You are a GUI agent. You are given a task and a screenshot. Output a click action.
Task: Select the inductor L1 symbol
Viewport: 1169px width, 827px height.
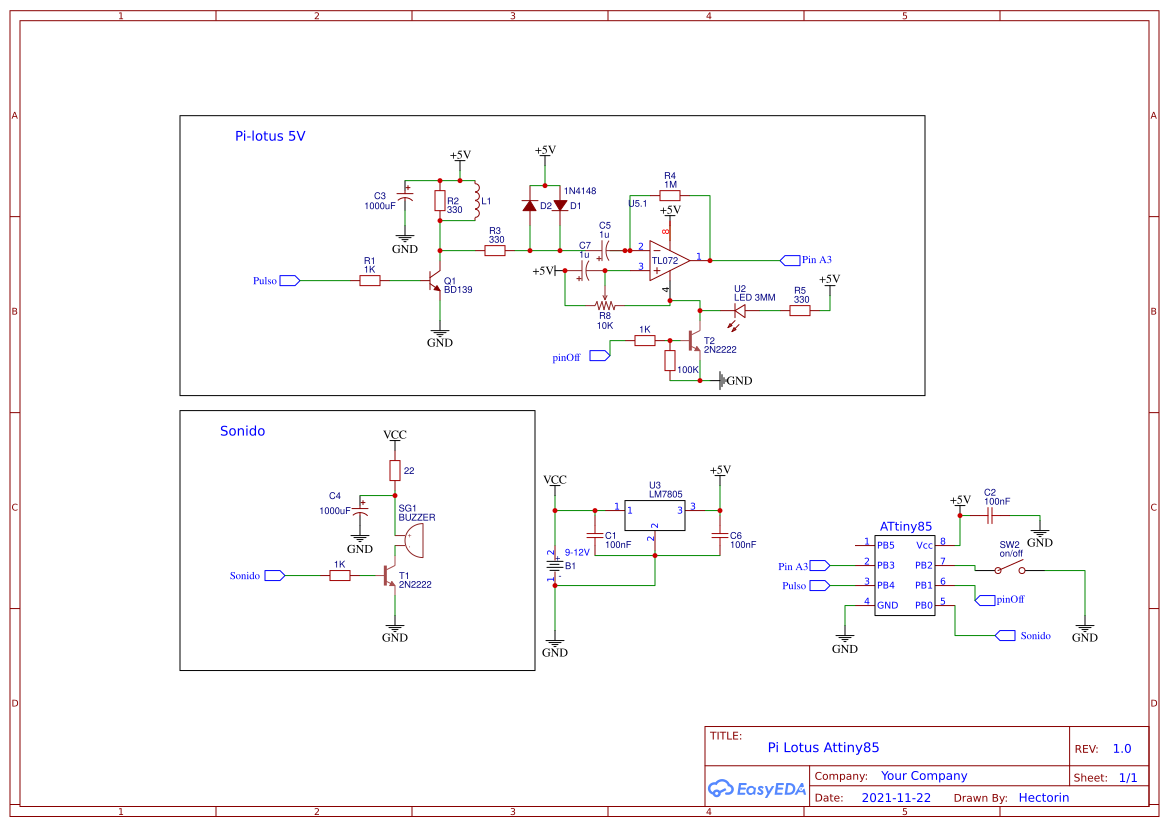478,200
